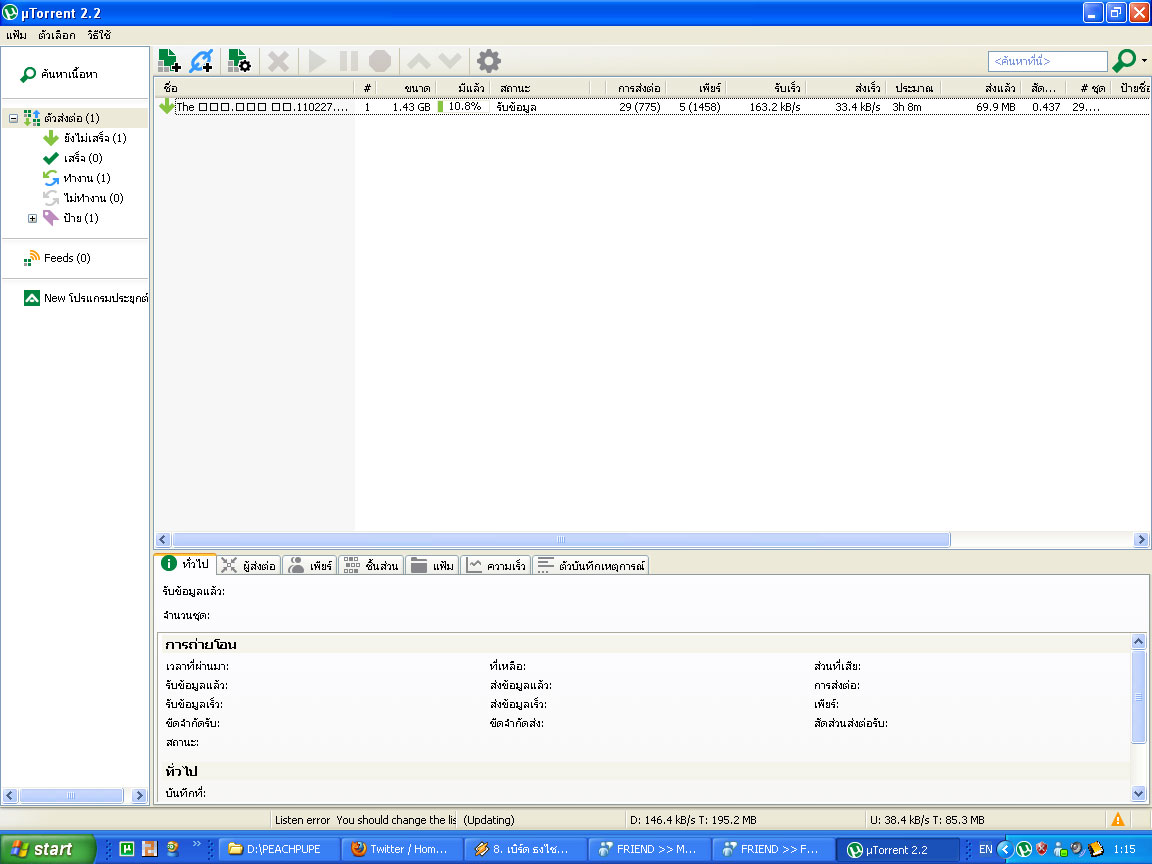
Task: Click the EN language indicator
Action: 985,849
